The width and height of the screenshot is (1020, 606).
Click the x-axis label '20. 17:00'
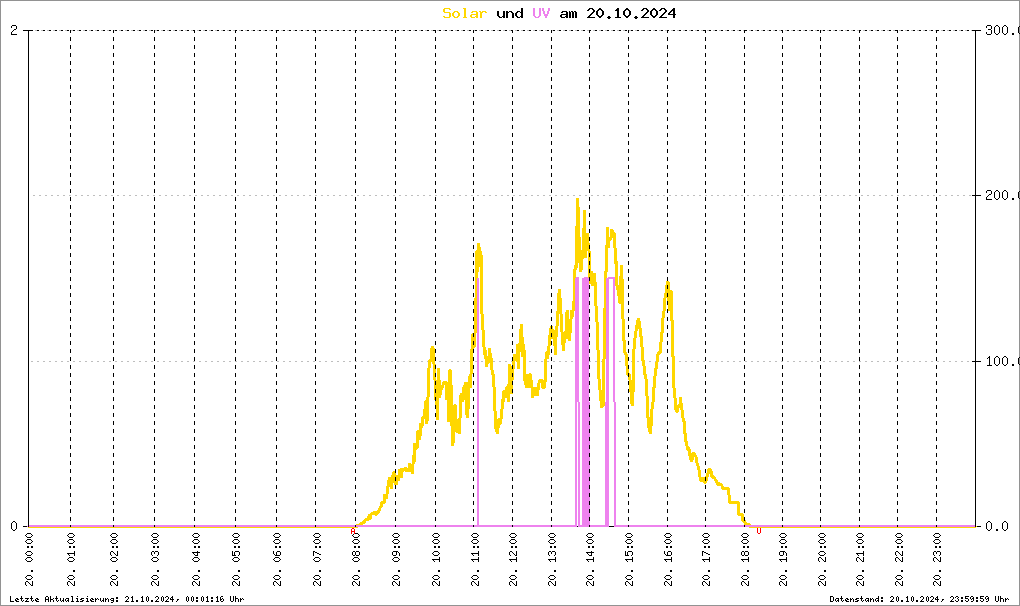tap(706, 560)
